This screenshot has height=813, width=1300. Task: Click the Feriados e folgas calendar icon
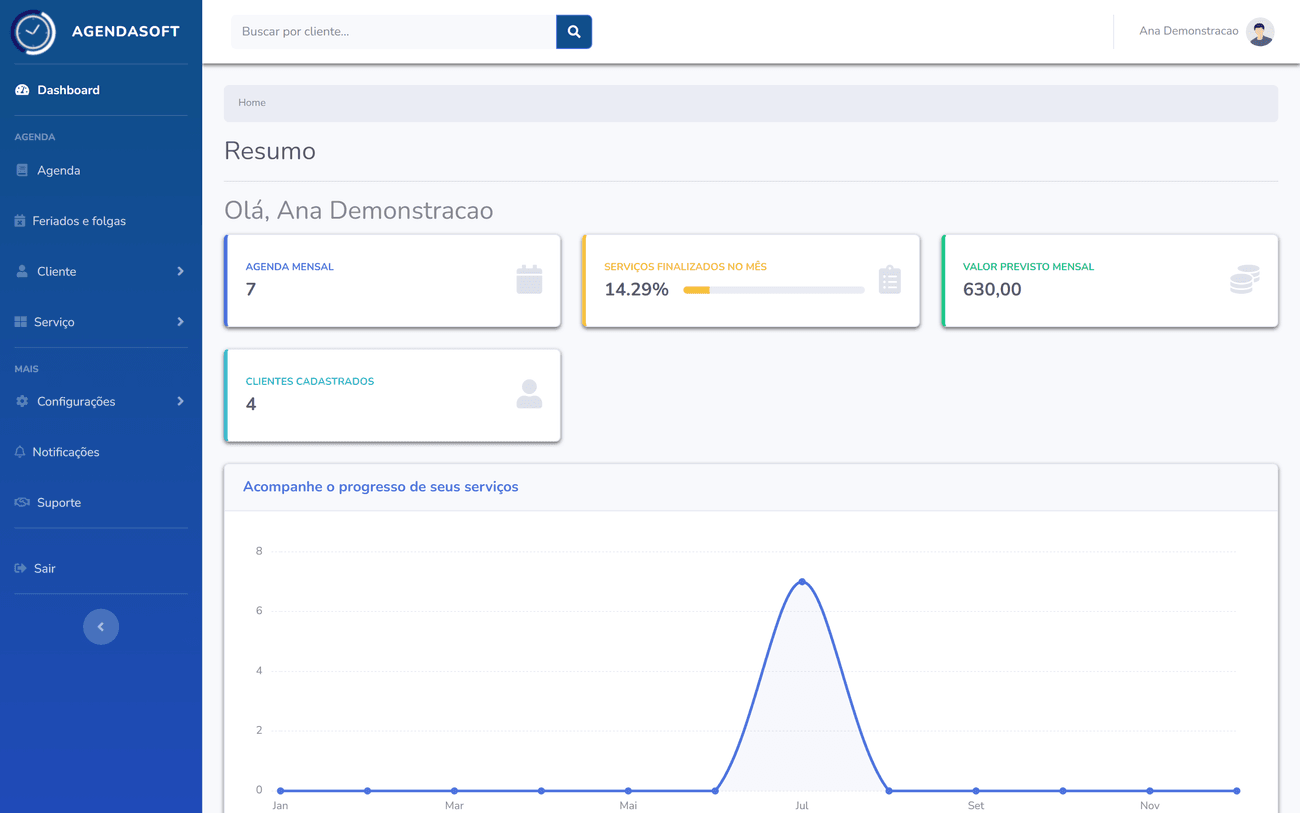pyautogui.click(x=20, y=221)
